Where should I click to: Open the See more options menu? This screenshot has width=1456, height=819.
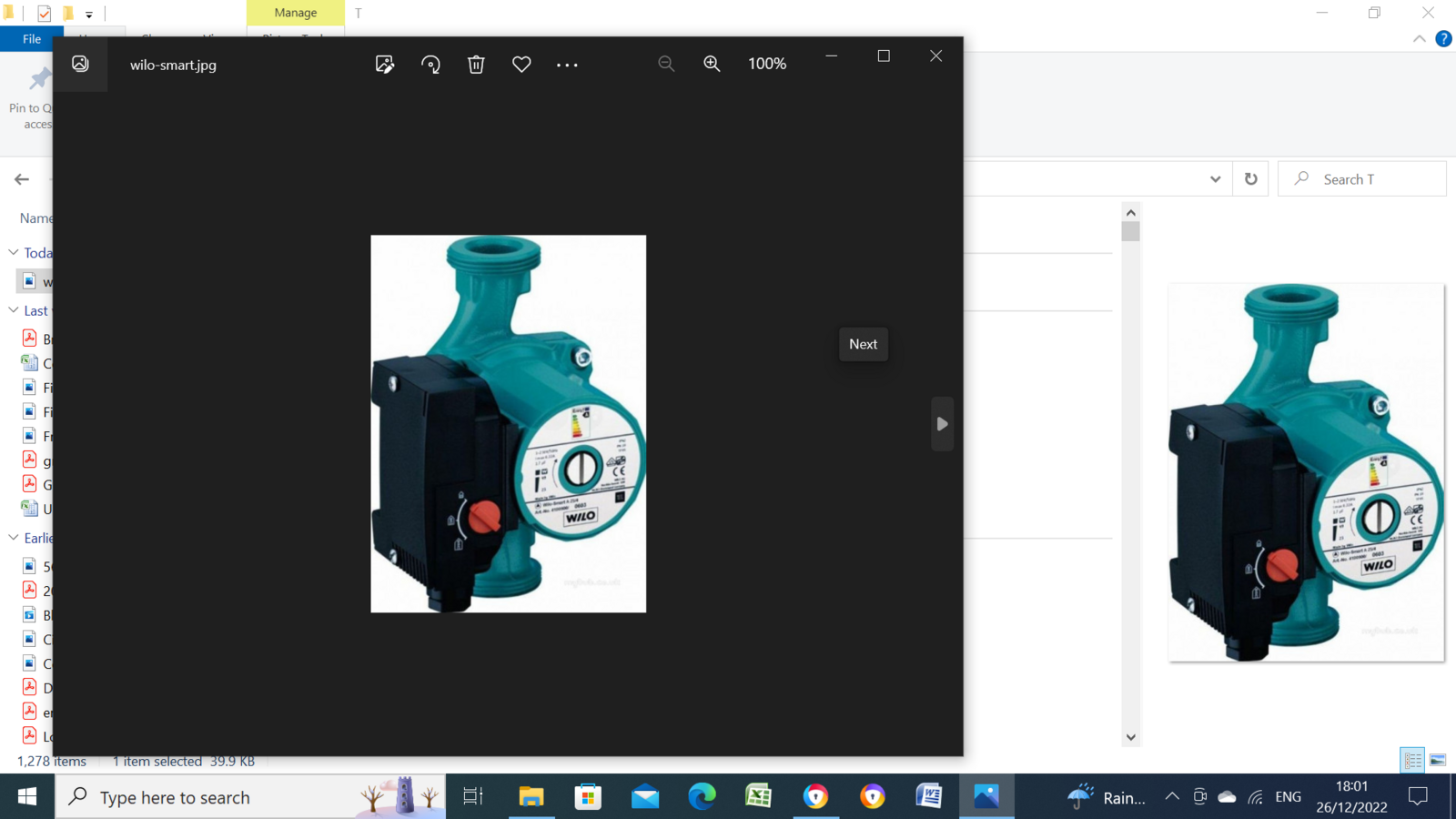point(567,64)
